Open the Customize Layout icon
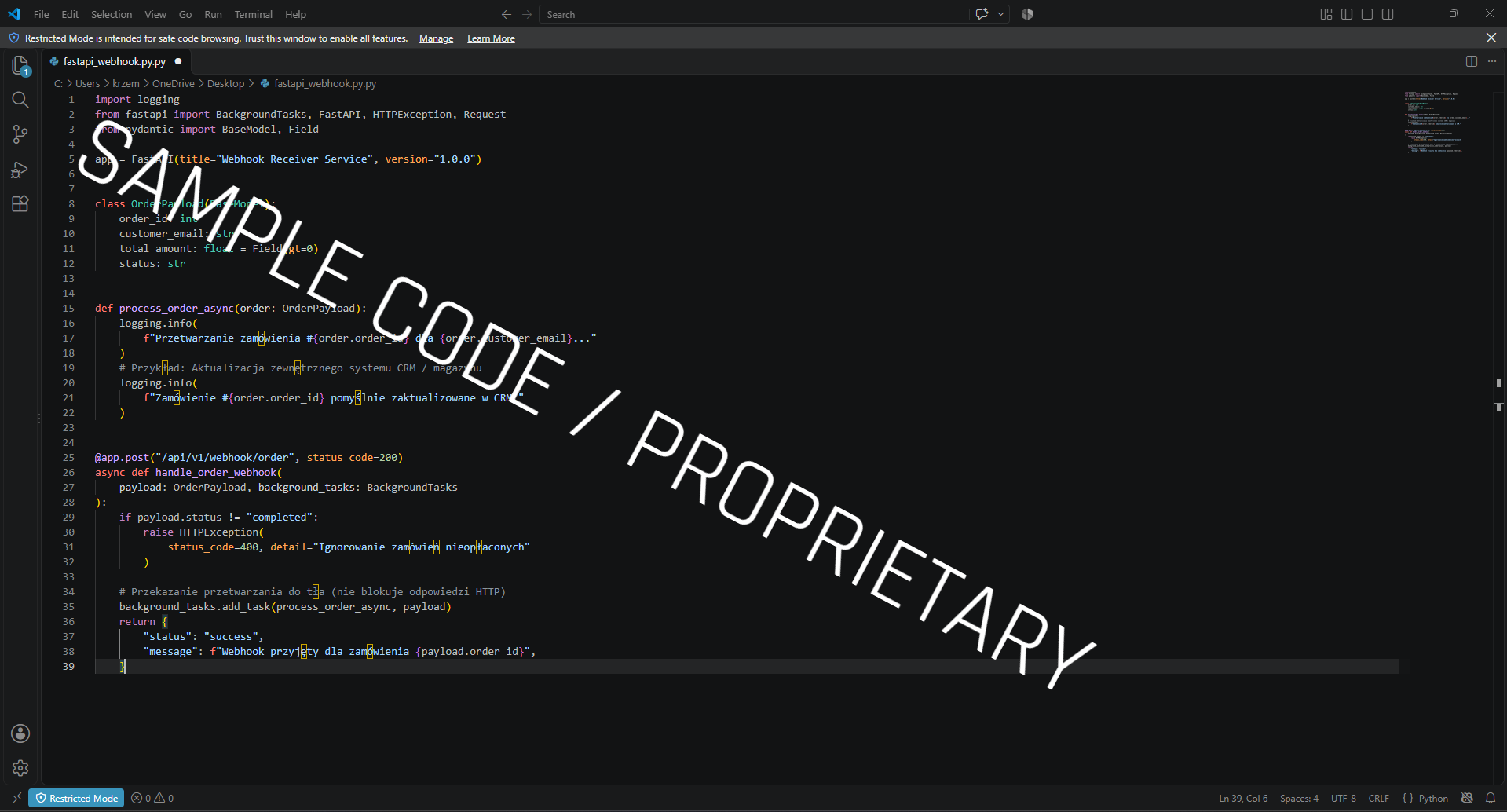Screen dimensions: 1507x812 [x=1326, y=14]
